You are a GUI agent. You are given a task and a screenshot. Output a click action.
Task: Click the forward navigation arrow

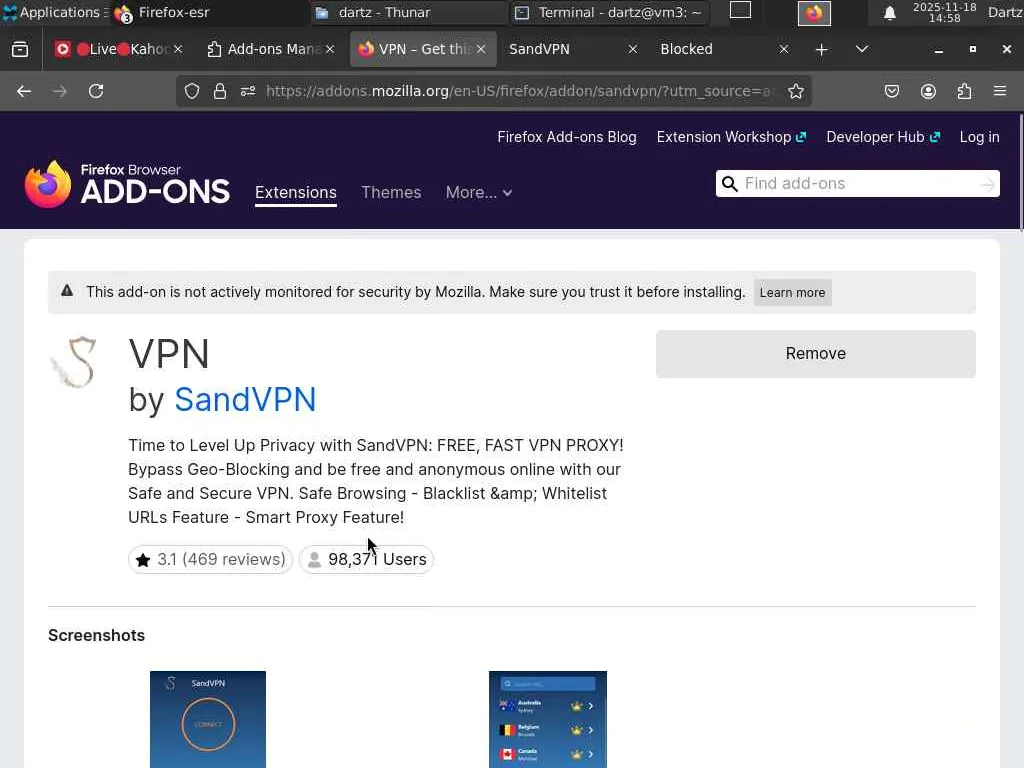coord(60,91)
